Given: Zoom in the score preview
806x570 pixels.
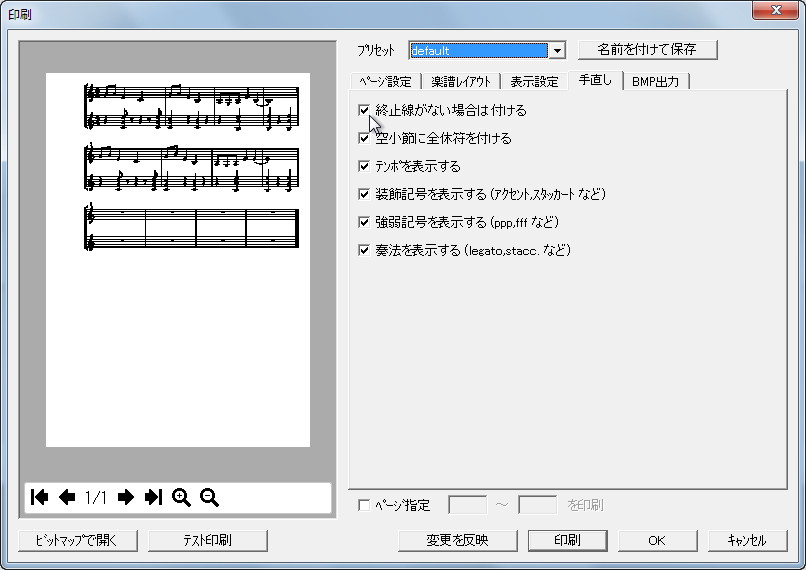Looking at the screenshot, I should click(181, 498).
